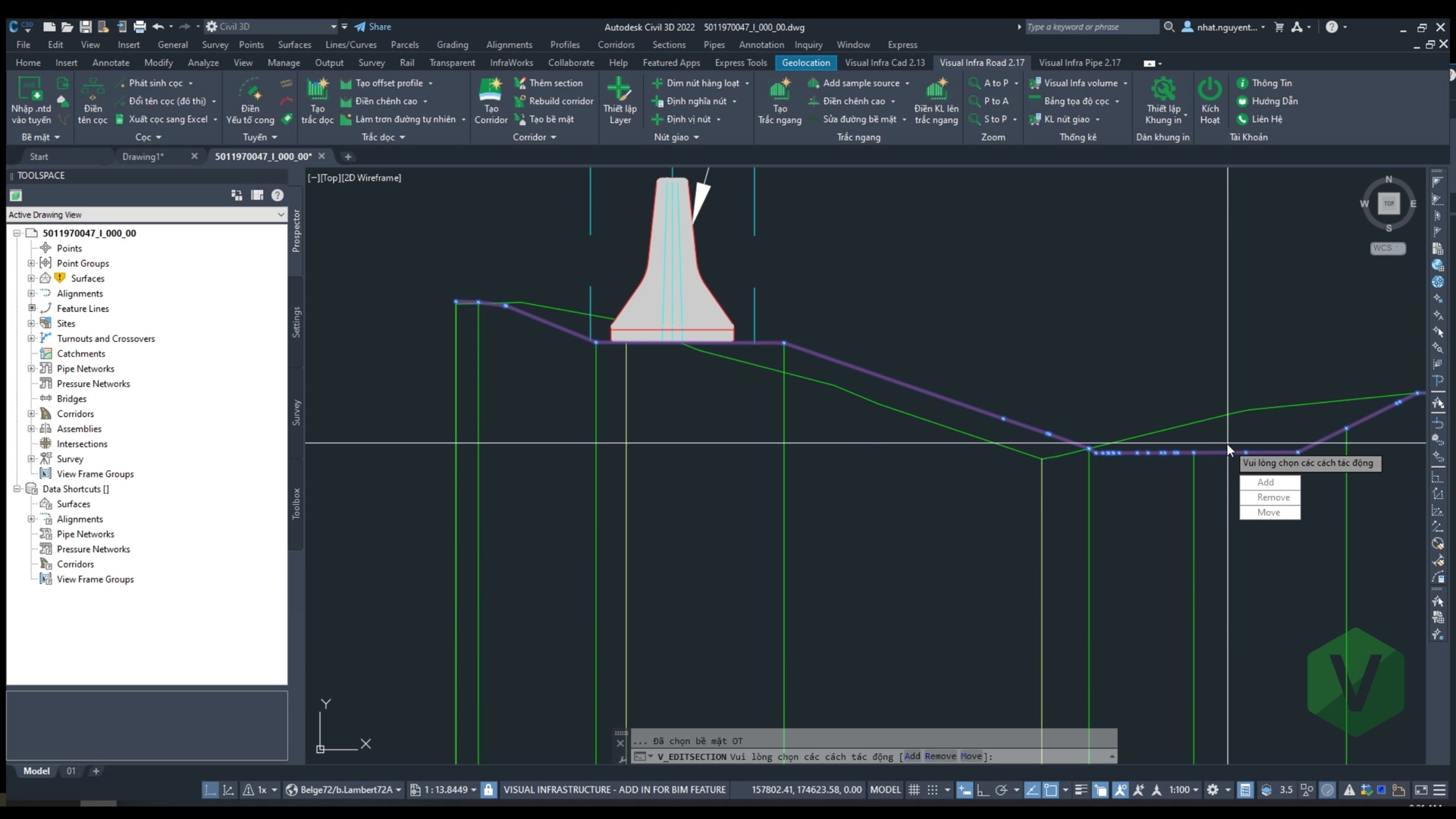This screenshot has width=1456, height=819.
Task: Toggle snap mode in status bar
Action: [933, 789]
